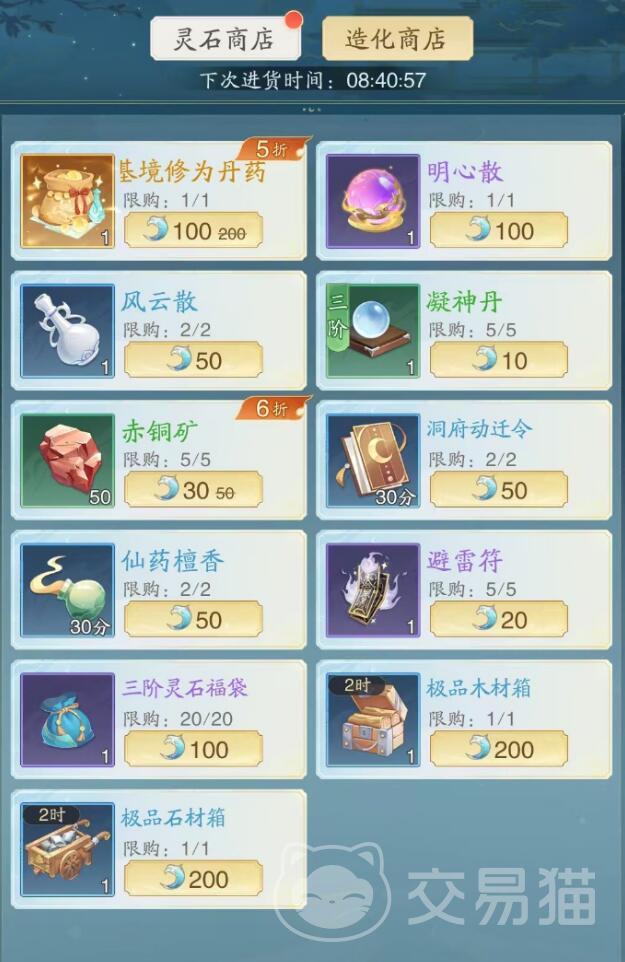Buy 凝神丹 for 10 spirit stones
Image resolution: width=625 pixels, height=962 pixels.
coord(499,360)
